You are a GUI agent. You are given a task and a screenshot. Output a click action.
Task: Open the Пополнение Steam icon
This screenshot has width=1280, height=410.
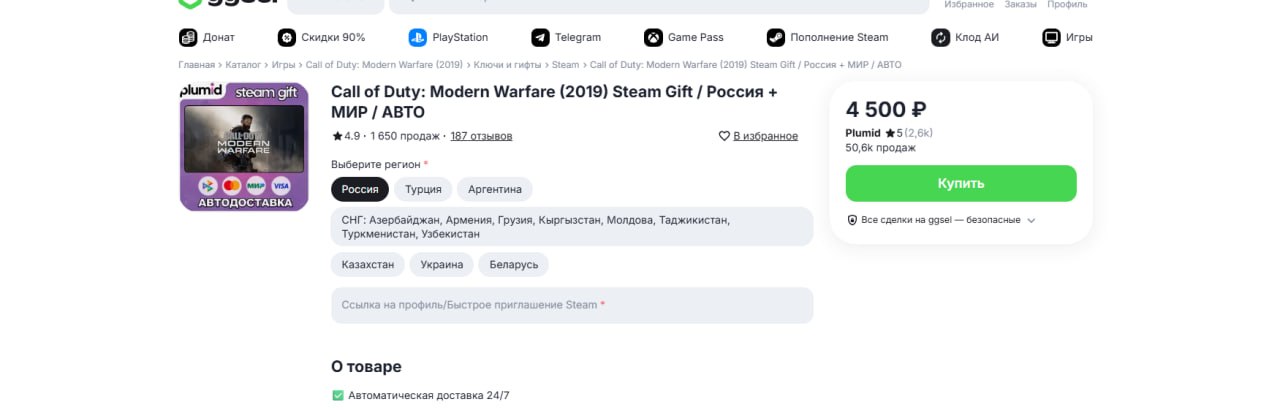tap(776, 38)
